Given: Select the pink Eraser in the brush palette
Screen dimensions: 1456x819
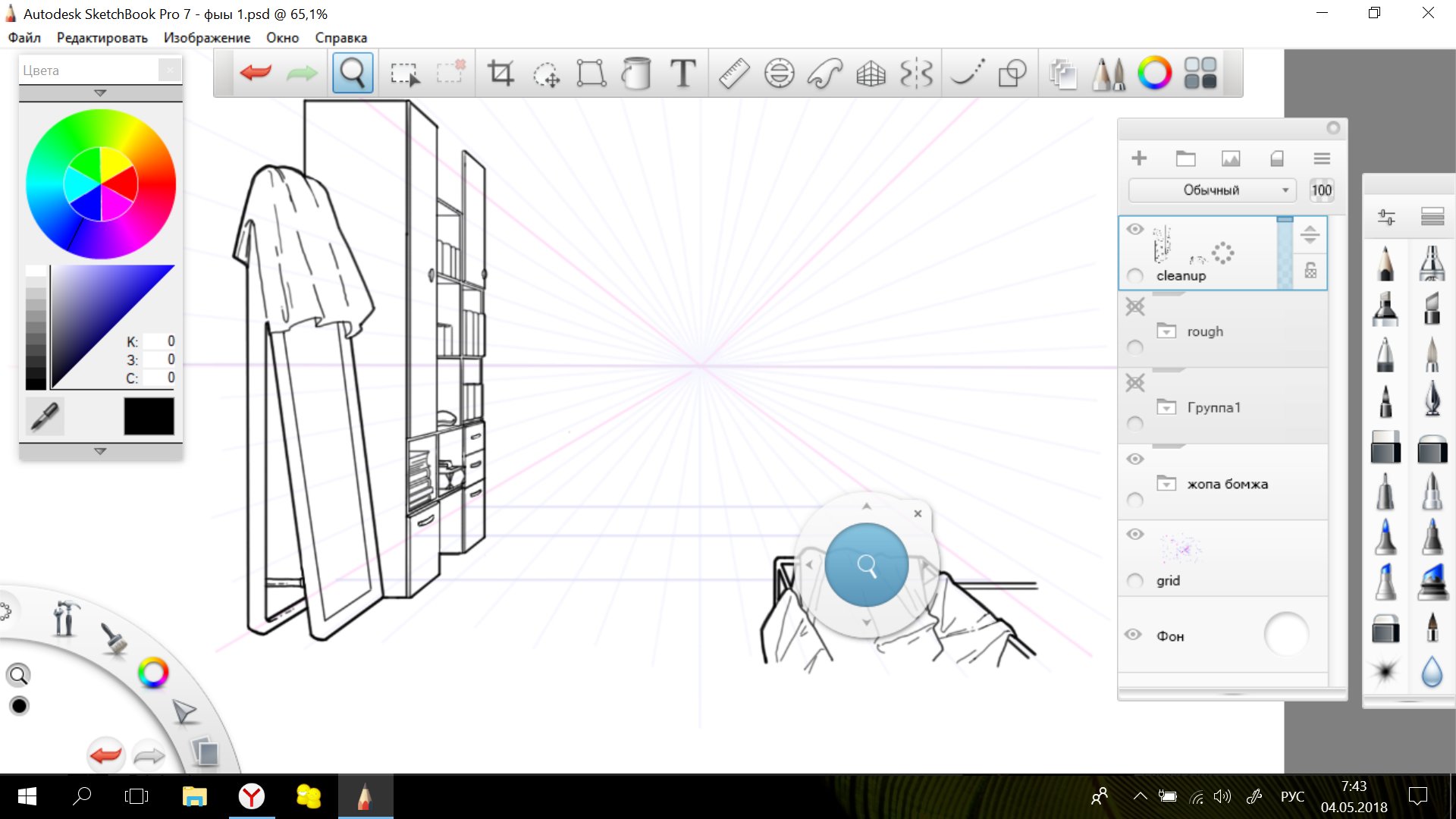Looking at the screenshot, I should [1385, 449].
